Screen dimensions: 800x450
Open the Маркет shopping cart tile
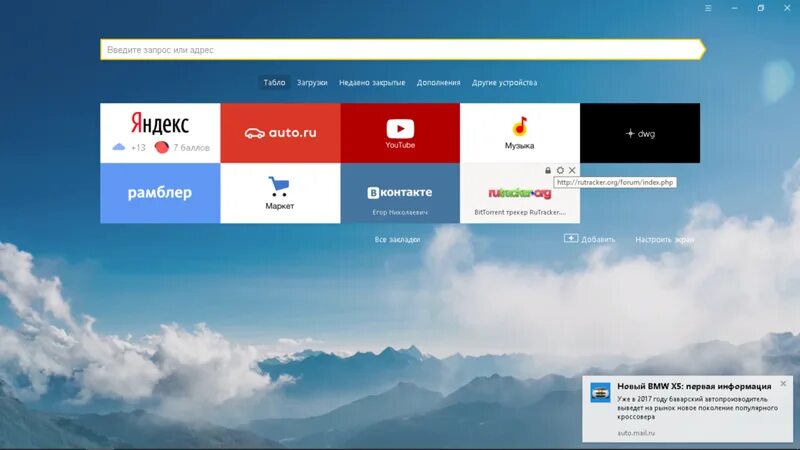click(280, 193)
